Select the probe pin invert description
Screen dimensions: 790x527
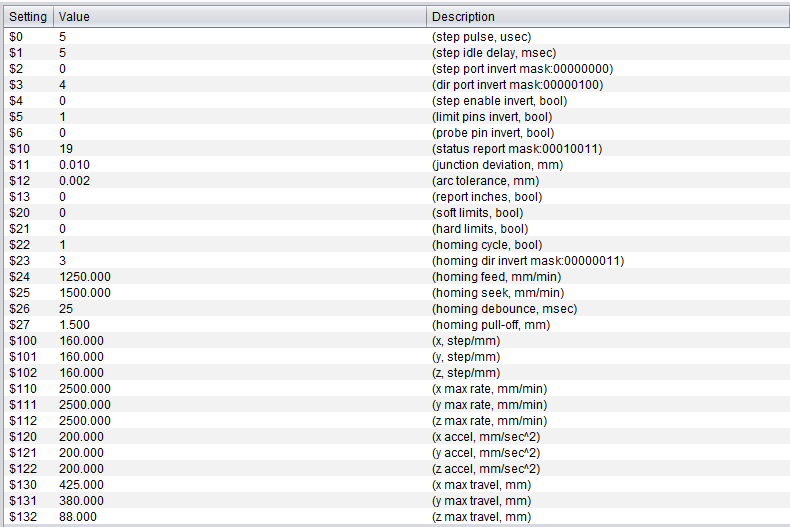493,133
